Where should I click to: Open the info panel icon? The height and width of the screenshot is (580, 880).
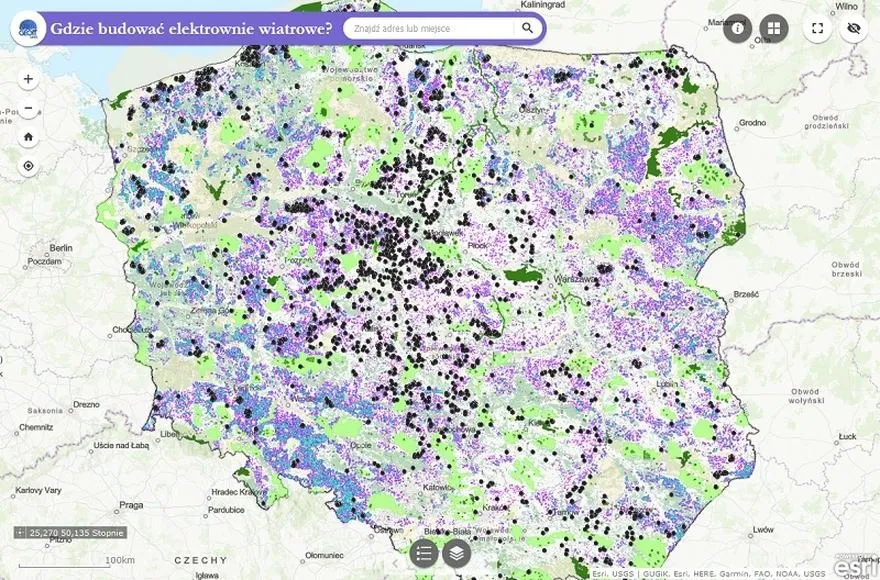pyautogui.click(x=737, y=28)
